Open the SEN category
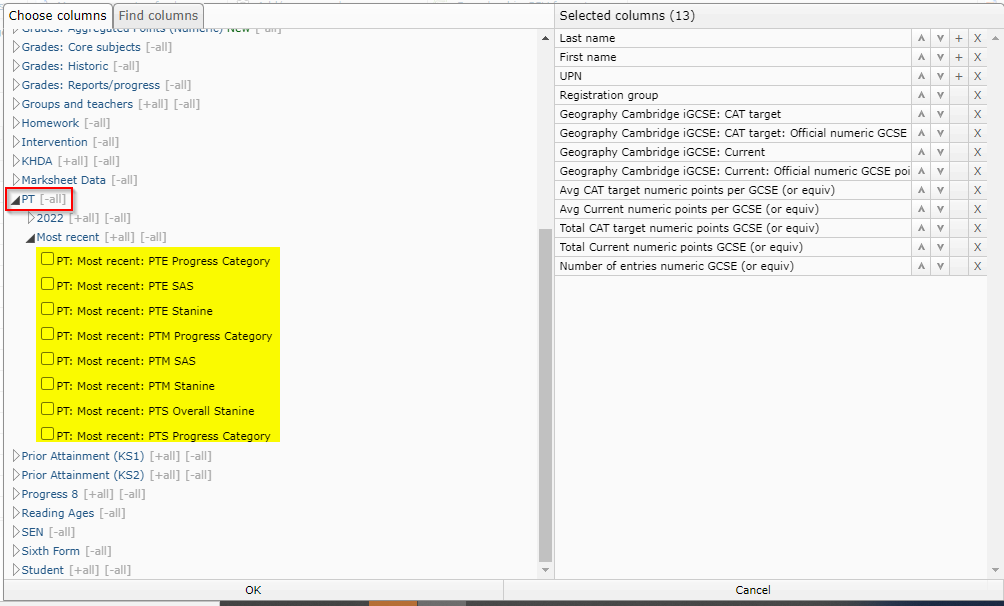Screen dimensions: 1004x606 [33, 532]
